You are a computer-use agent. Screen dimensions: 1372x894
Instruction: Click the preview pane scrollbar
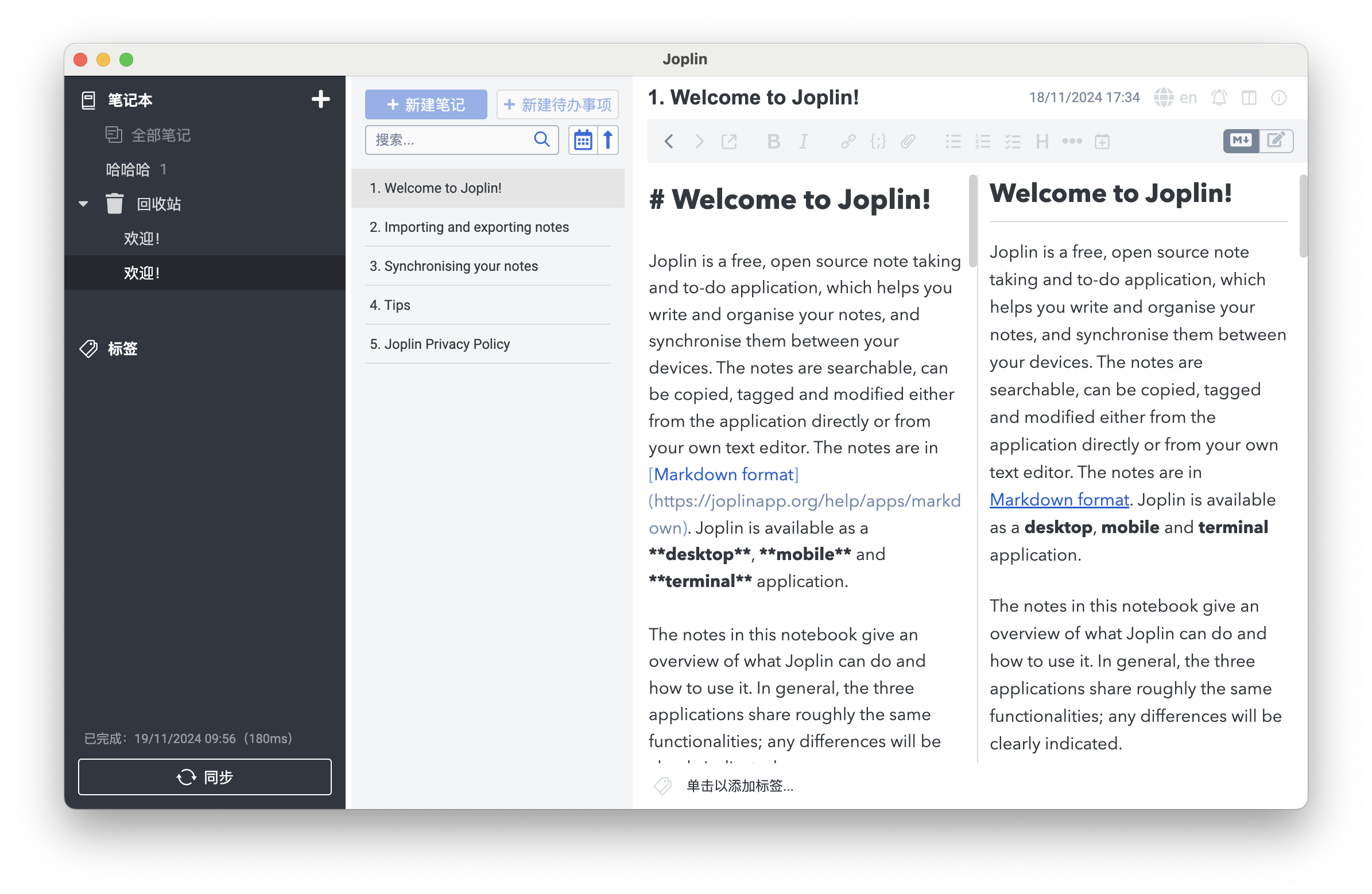pos(1303,216)
